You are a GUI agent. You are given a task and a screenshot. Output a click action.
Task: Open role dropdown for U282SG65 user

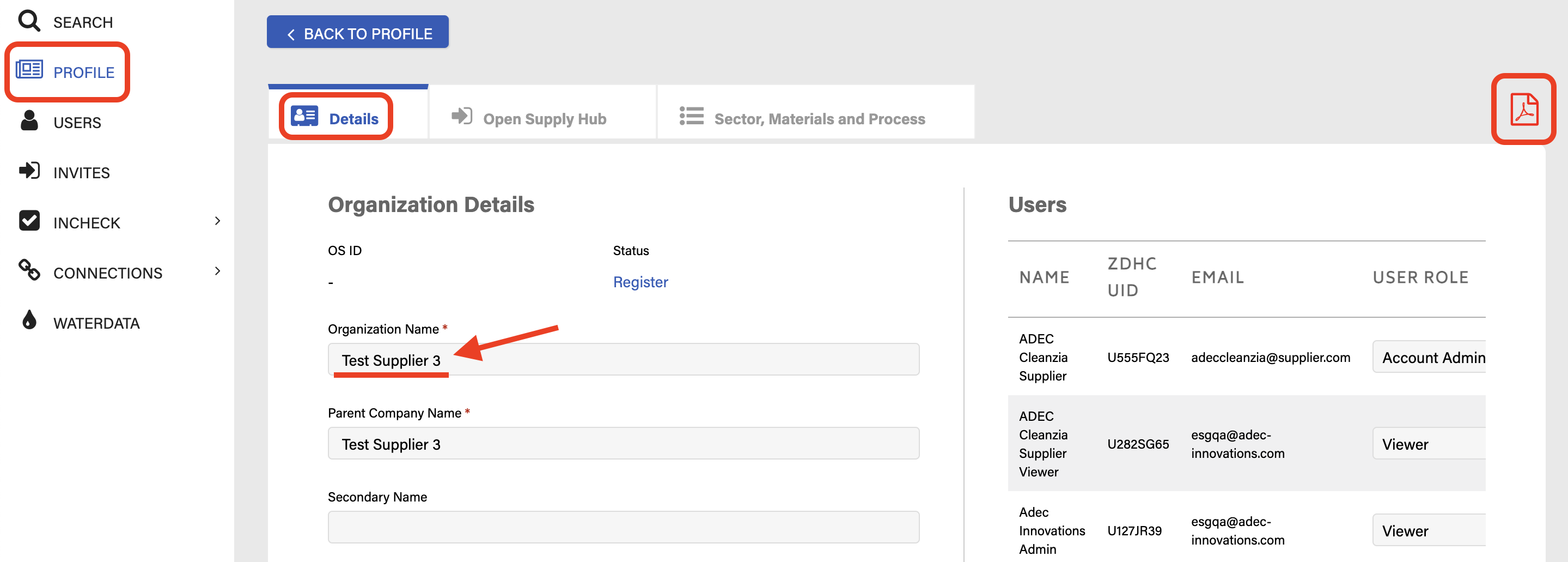(x=1429, y=444)
